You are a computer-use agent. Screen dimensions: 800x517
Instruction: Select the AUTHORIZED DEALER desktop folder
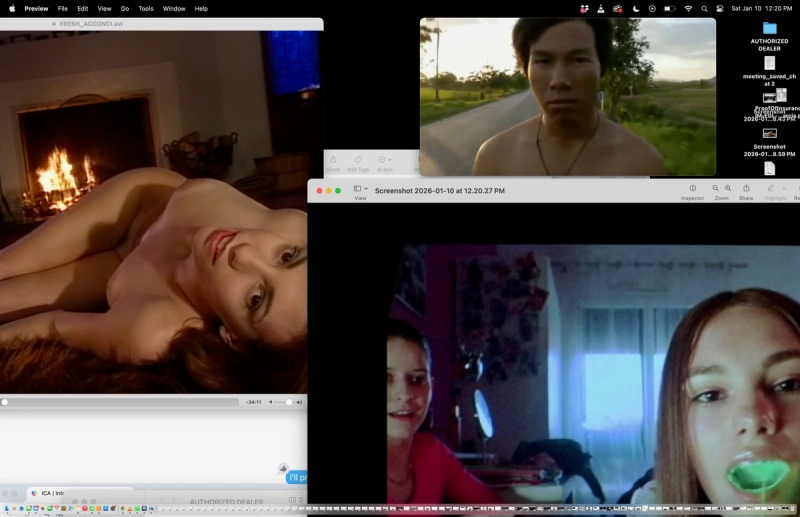tap(769, 36)
